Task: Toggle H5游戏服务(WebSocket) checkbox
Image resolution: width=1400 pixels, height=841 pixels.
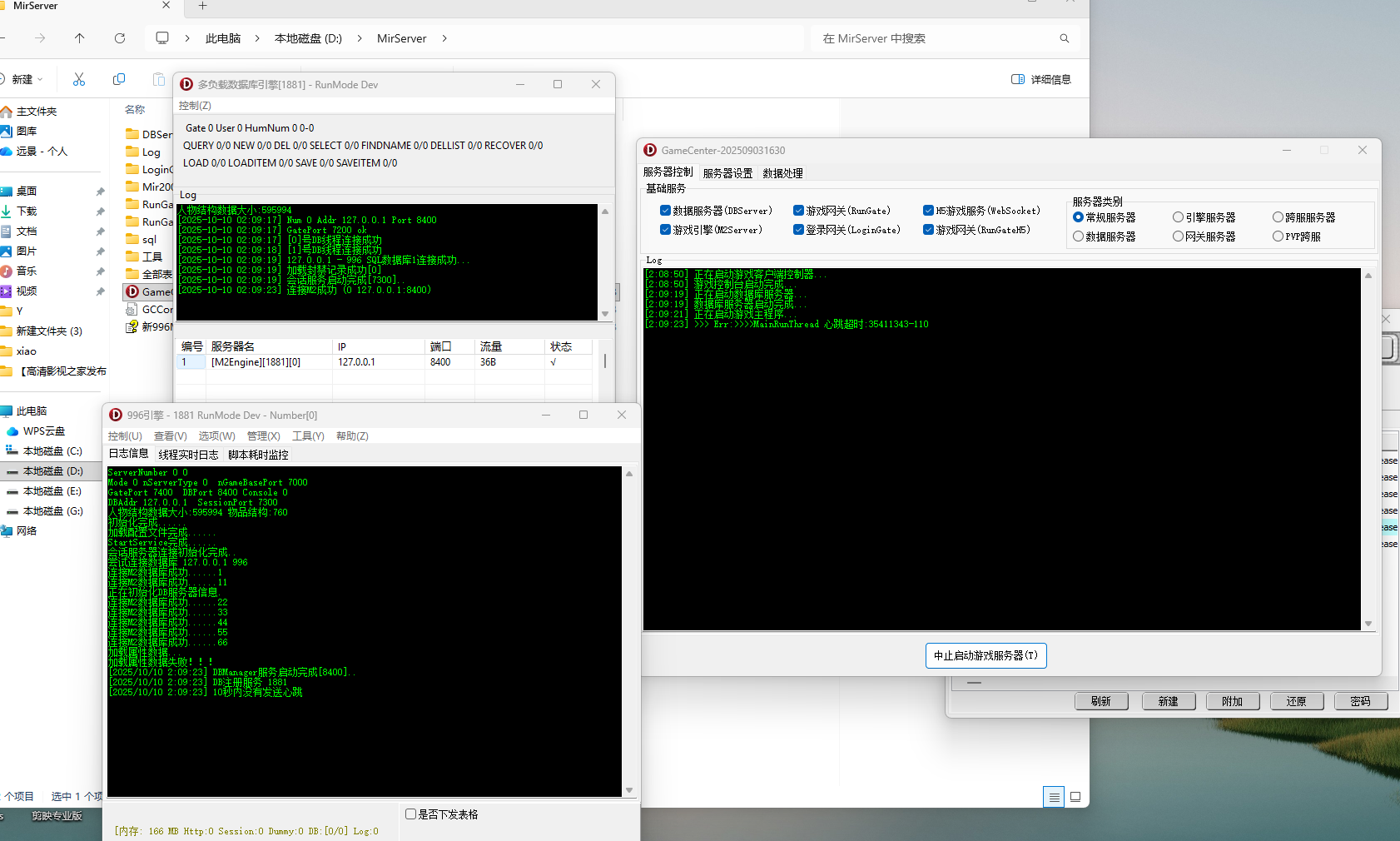Action: [928, 211]
